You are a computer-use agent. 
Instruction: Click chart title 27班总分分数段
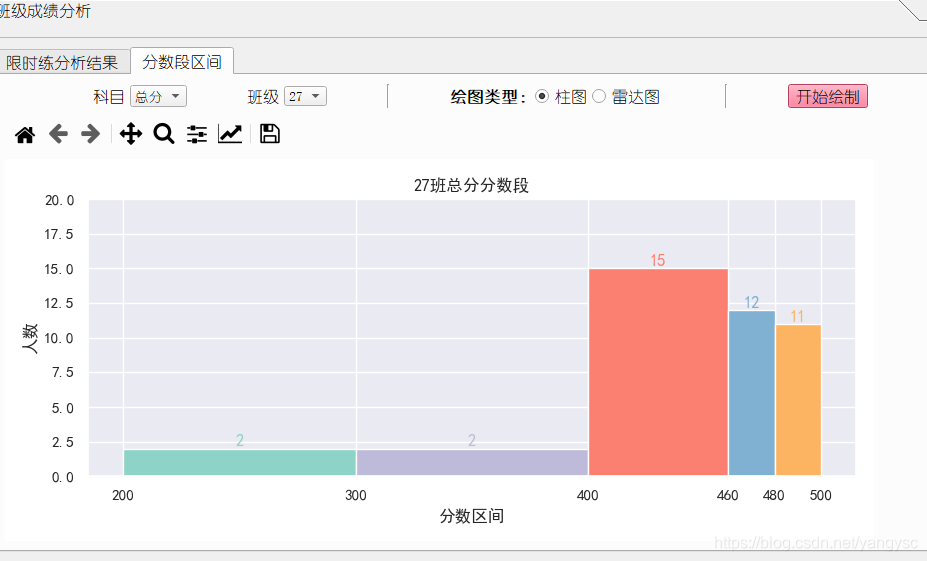point(471,186)
